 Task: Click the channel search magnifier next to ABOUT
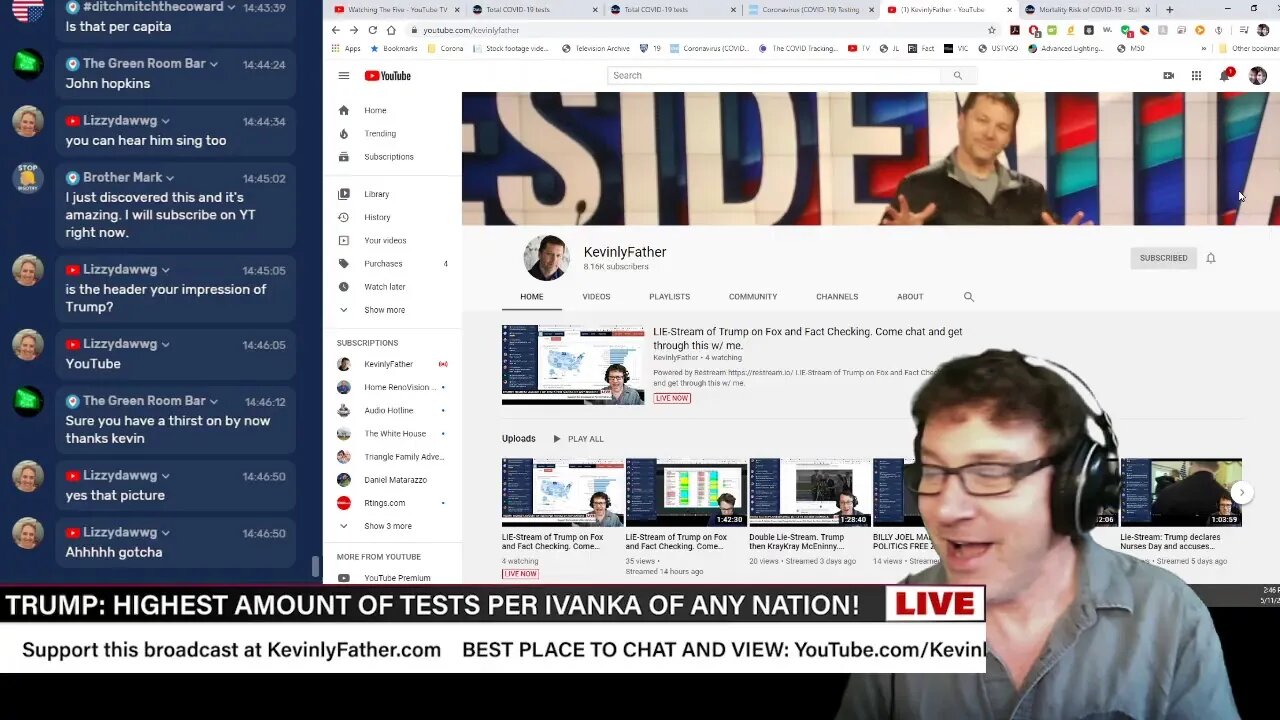968,297
